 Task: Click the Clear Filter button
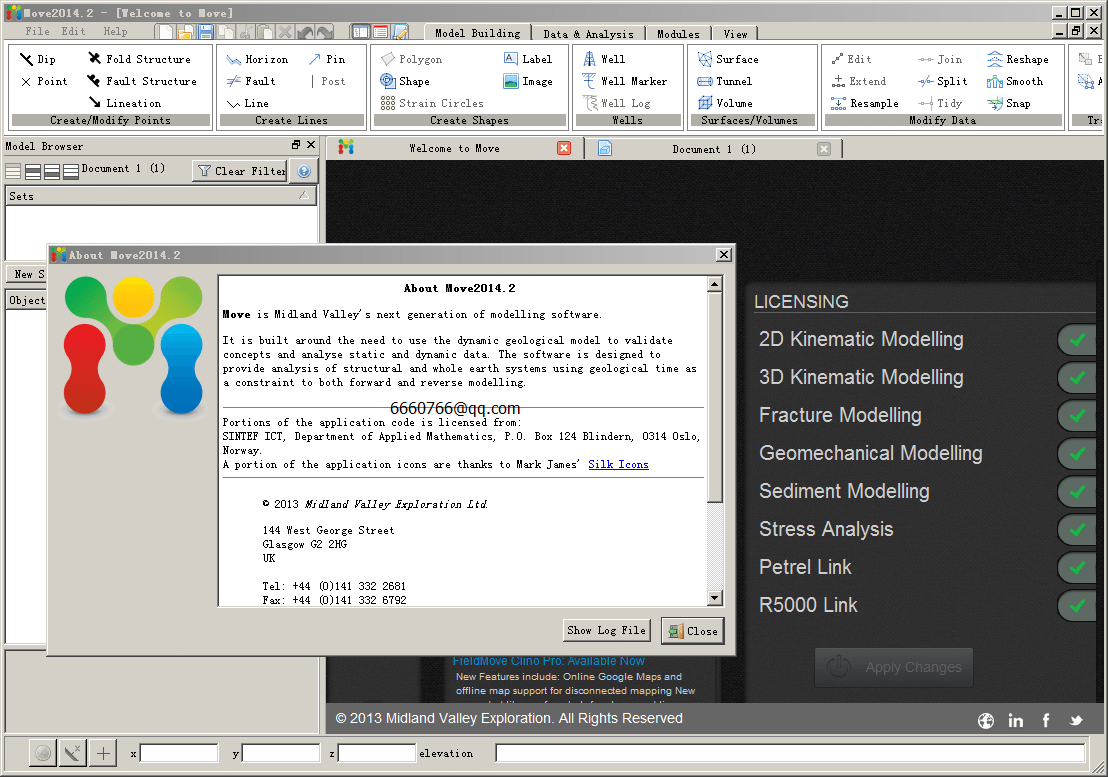tap(240, 171)
